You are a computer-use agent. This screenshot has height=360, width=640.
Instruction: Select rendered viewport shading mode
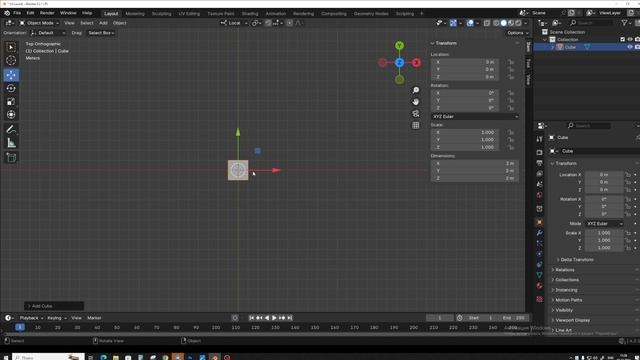(x=518, y=23)
